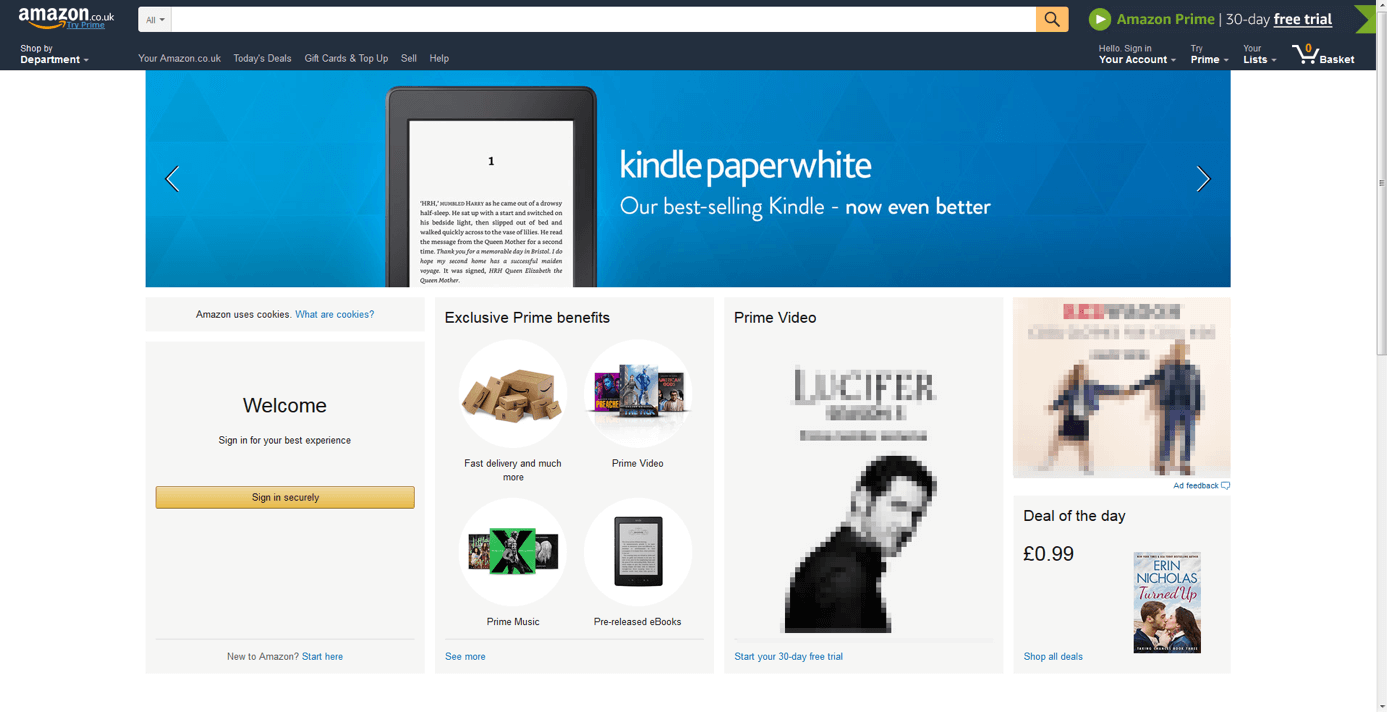Select Gift Cards & Top Up menu item
The height and width of the screenshot is (712, 1387).
coord(346,58)
